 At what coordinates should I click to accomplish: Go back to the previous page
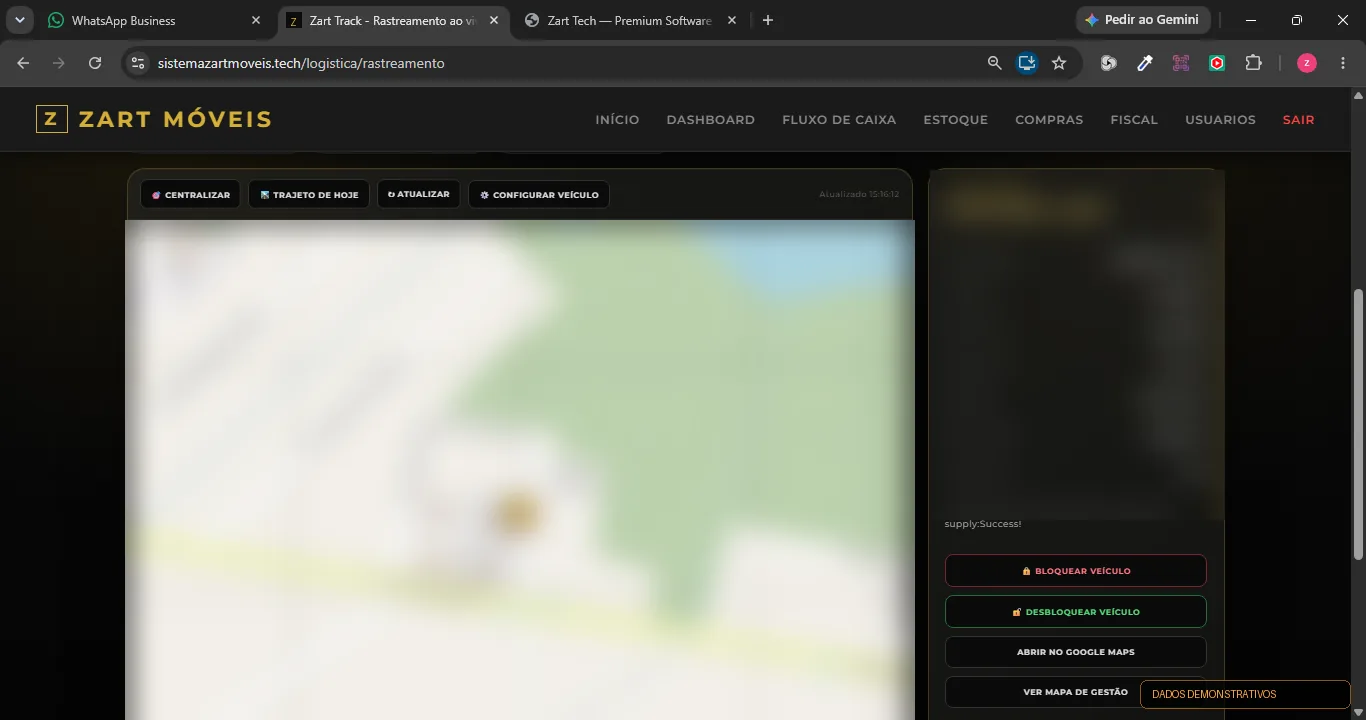click(x=24, y=63)
